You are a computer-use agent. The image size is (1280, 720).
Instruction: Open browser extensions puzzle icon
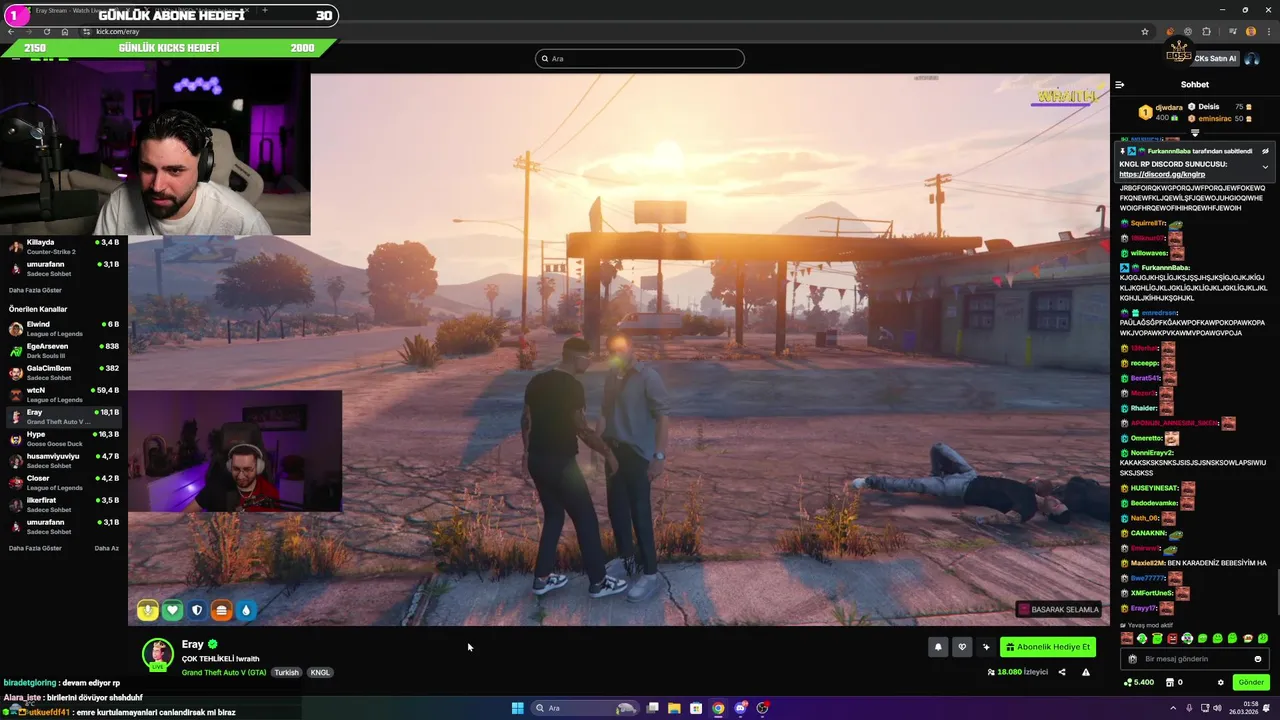coord(1206,31)
